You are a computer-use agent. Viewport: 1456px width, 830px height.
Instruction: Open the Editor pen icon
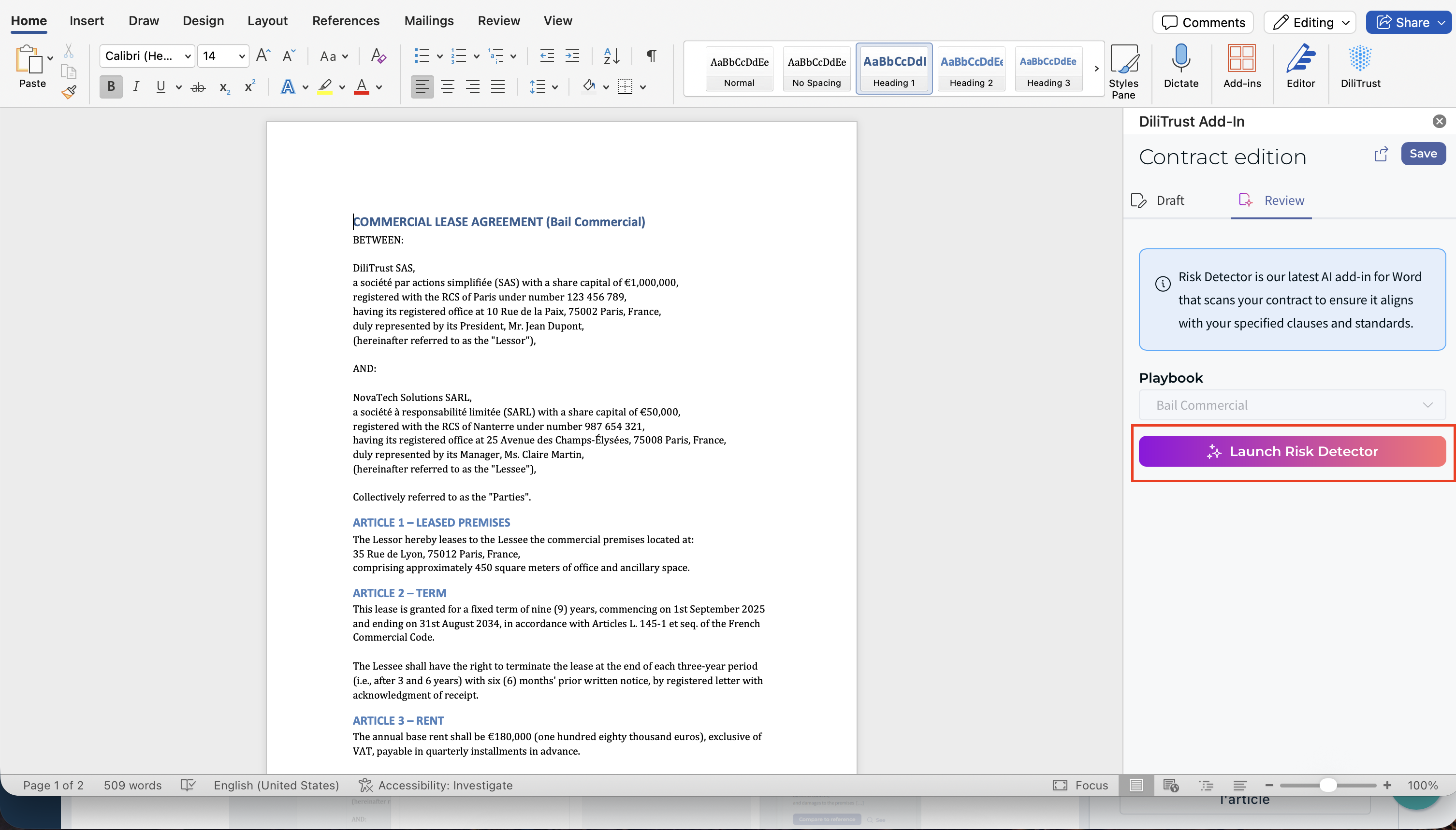point(1300,59)
